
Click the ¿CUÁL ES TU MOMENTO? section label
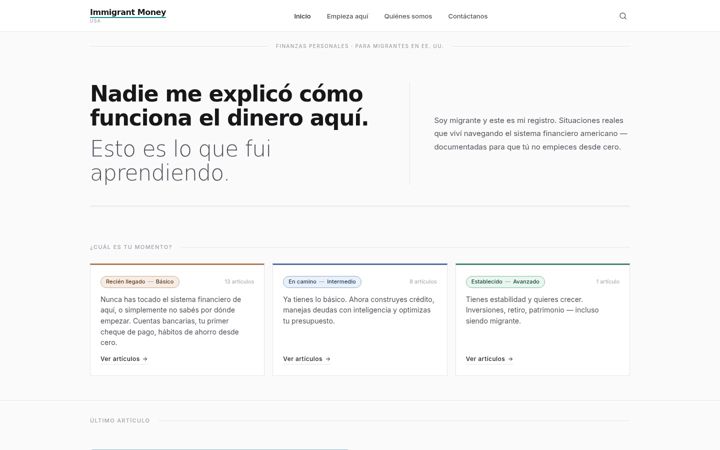coord(131,247)
